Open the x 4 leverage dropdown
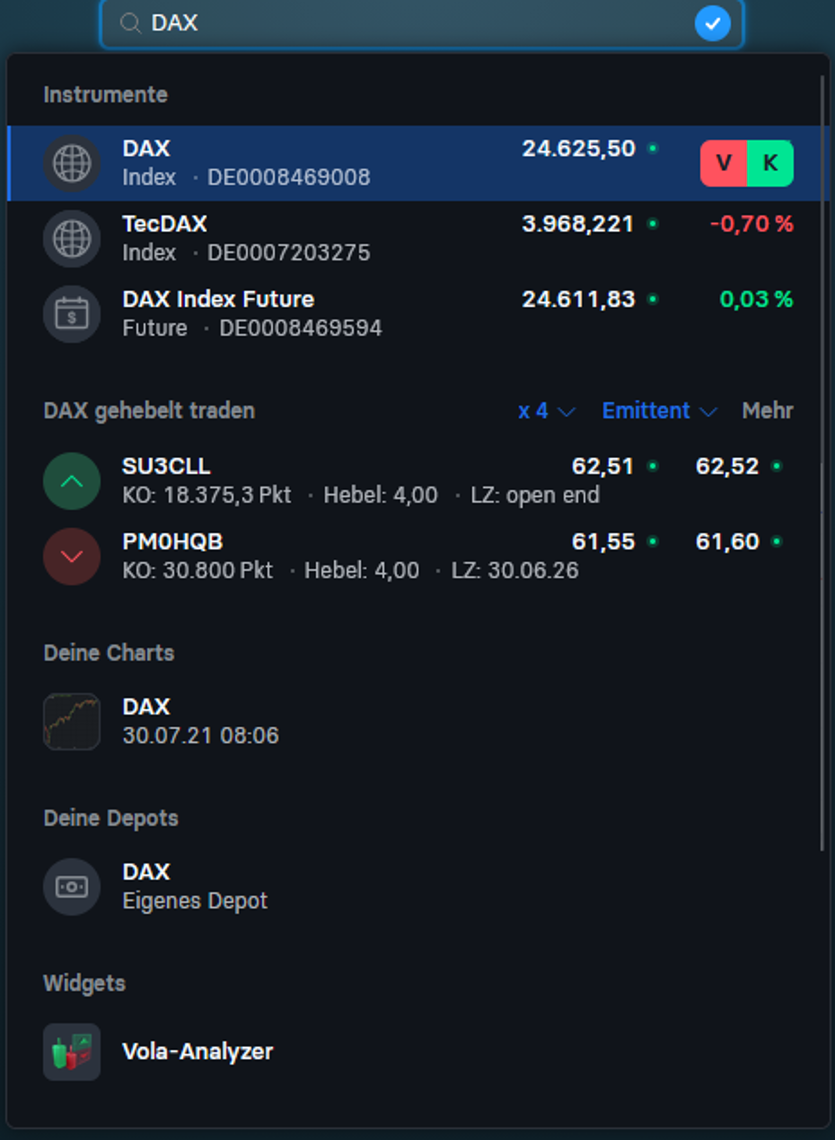 pyautogui.click(x=547, y=411)
